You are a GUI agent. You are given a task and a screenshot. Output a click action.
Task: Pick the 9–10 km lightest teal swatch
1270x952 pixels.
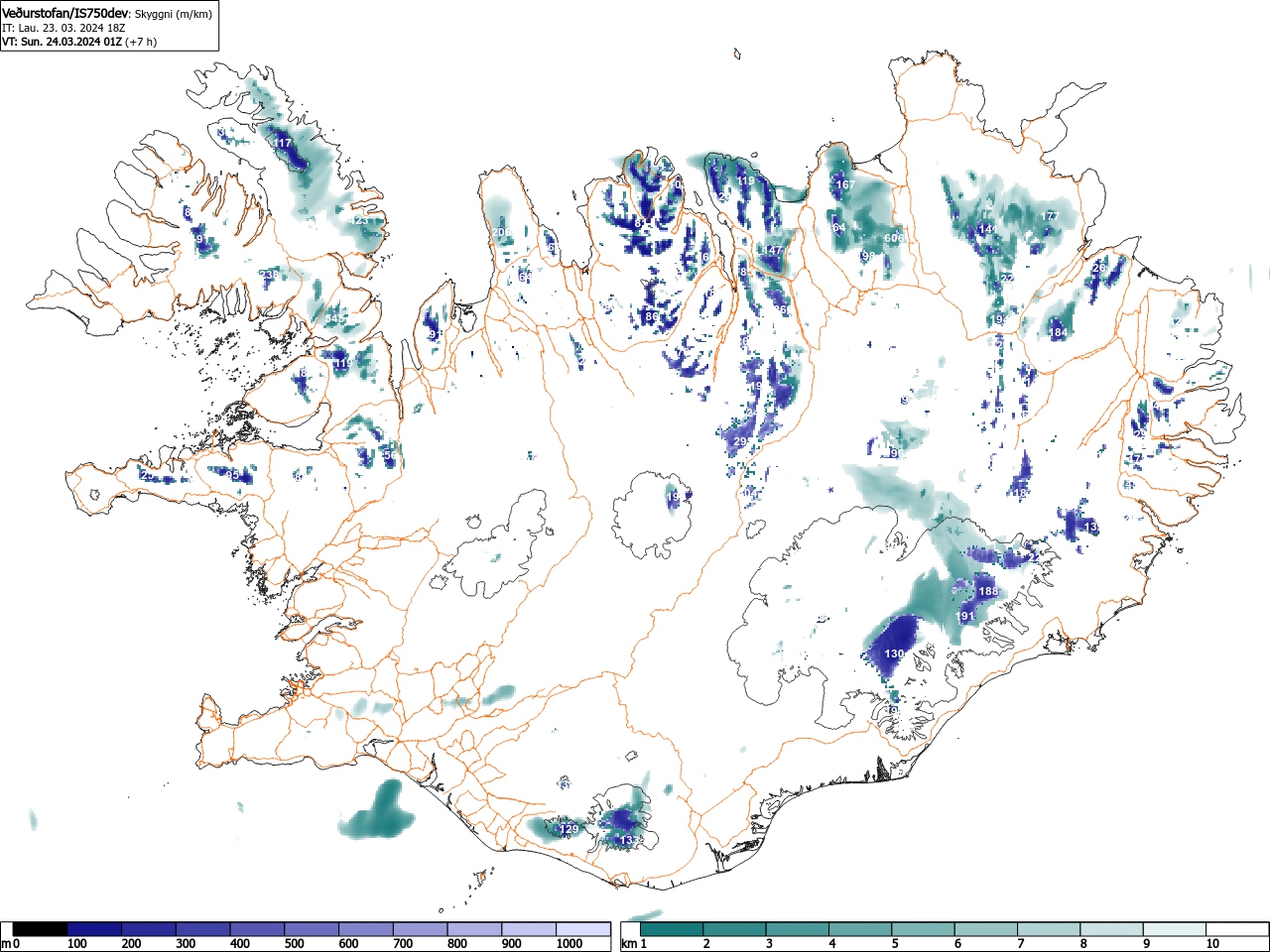click(1175, 929)
